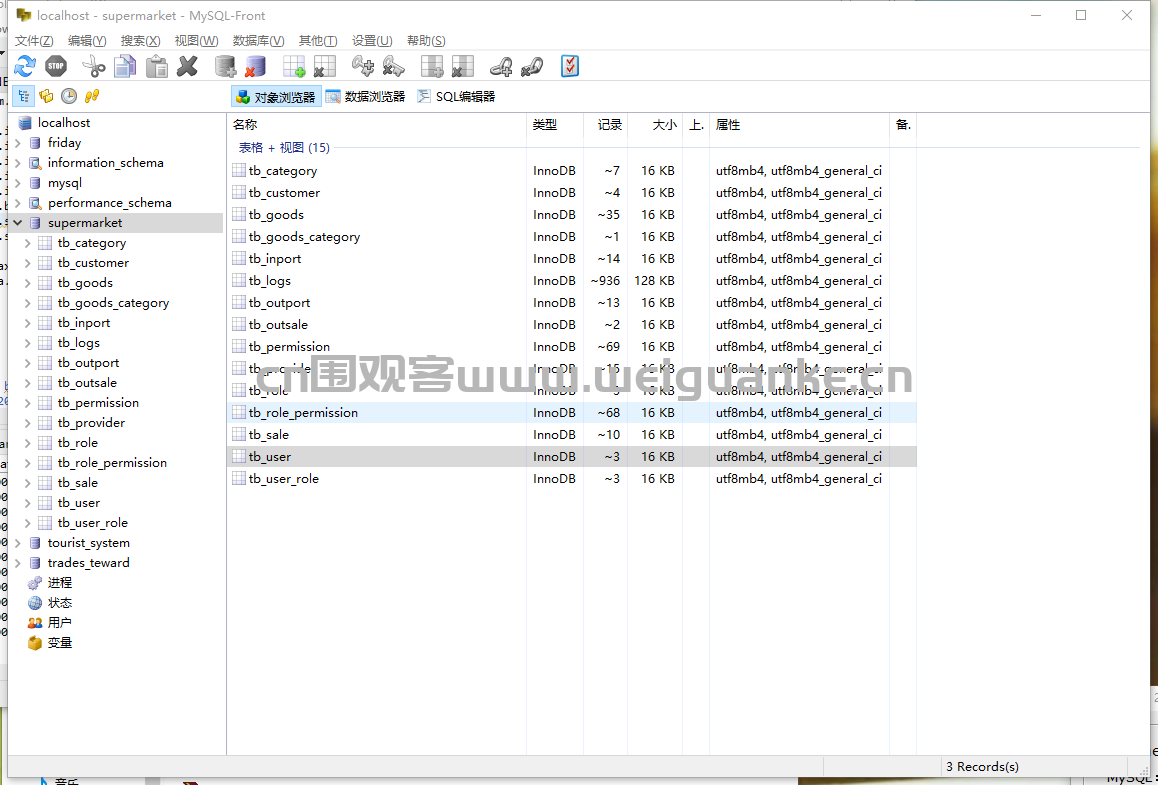Image resolution: width=1158 pixels, height=785 pixels.
Task: Sort by the 记录 column header
Action: 606,125
